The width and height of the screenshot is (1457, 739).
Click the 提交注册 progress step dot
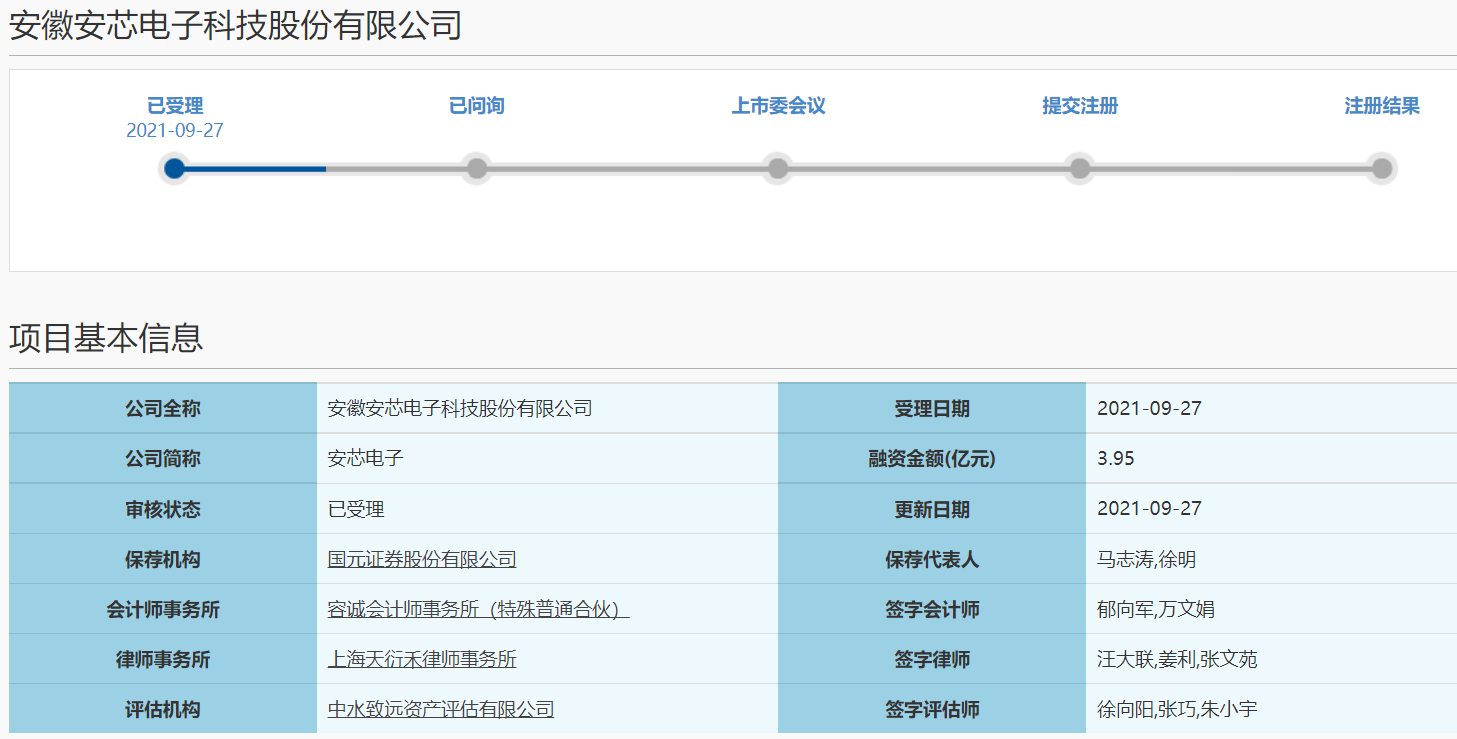coord(1080,168)
